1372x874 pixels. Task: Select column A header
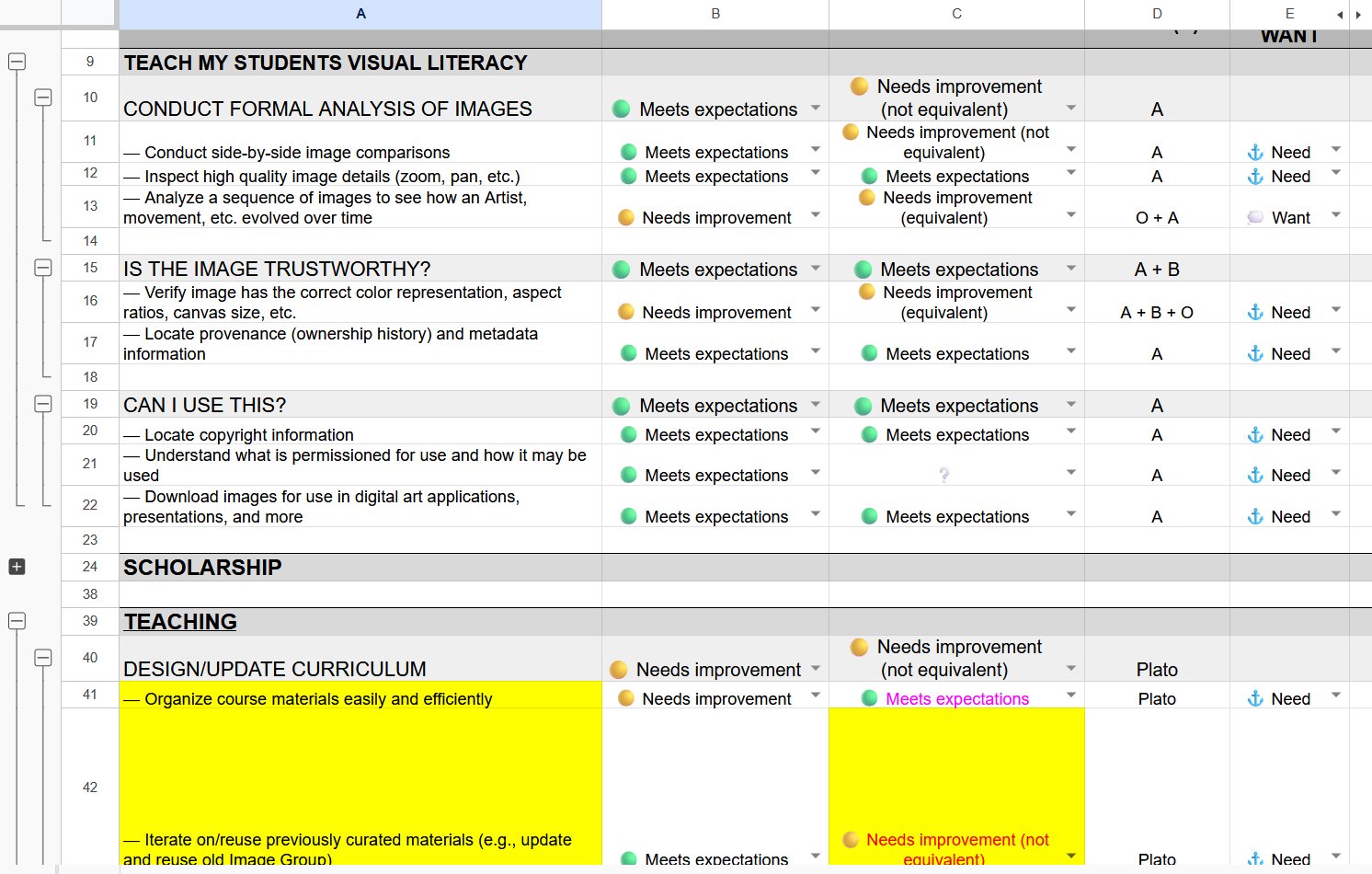[360, 14]
